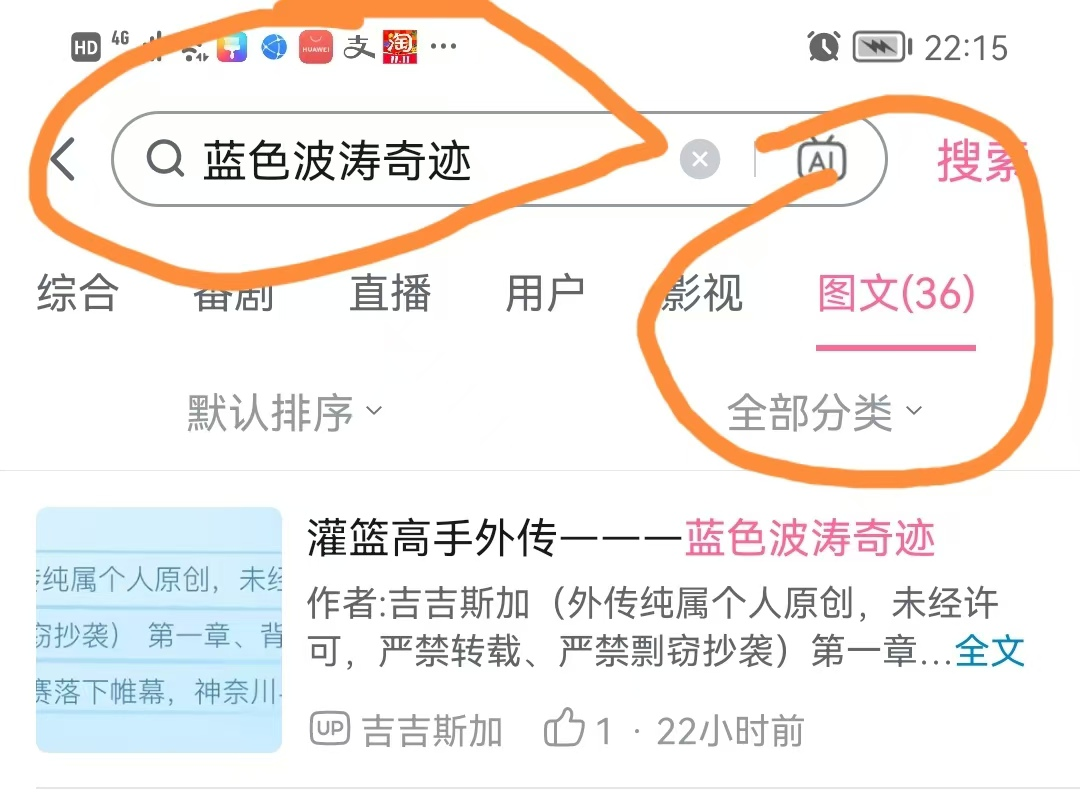
Task: Tap the Huawei AppGallery notification icon
Action: click(x=315, y=48)
